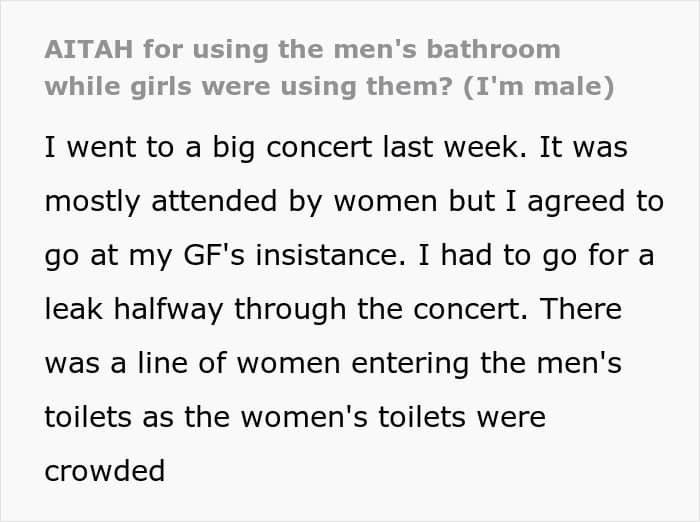Click the word 'insistance' in the paragraph

(331, 255)
